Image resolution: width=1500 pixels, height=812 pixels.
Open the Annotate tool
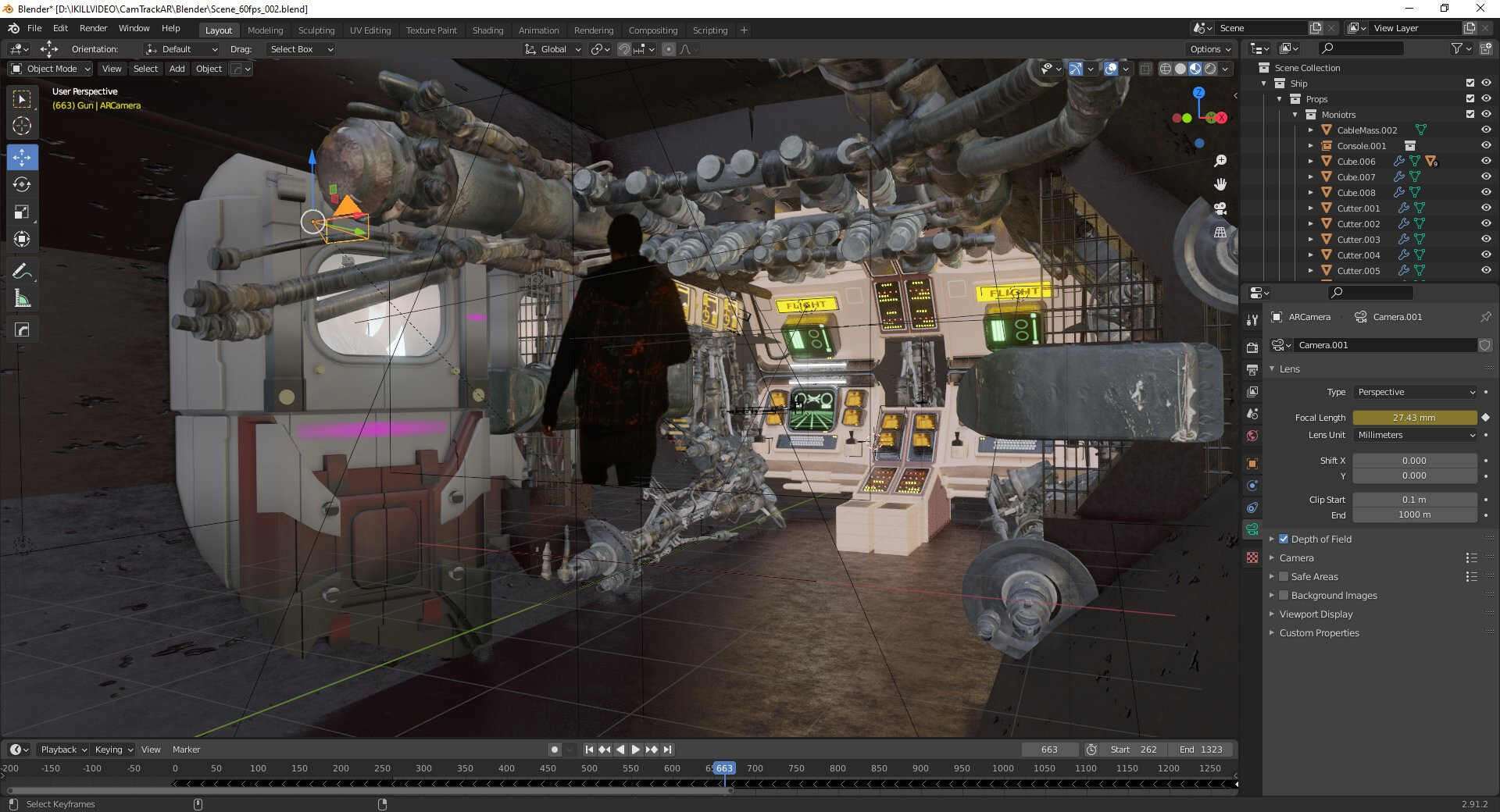point(22,270)
